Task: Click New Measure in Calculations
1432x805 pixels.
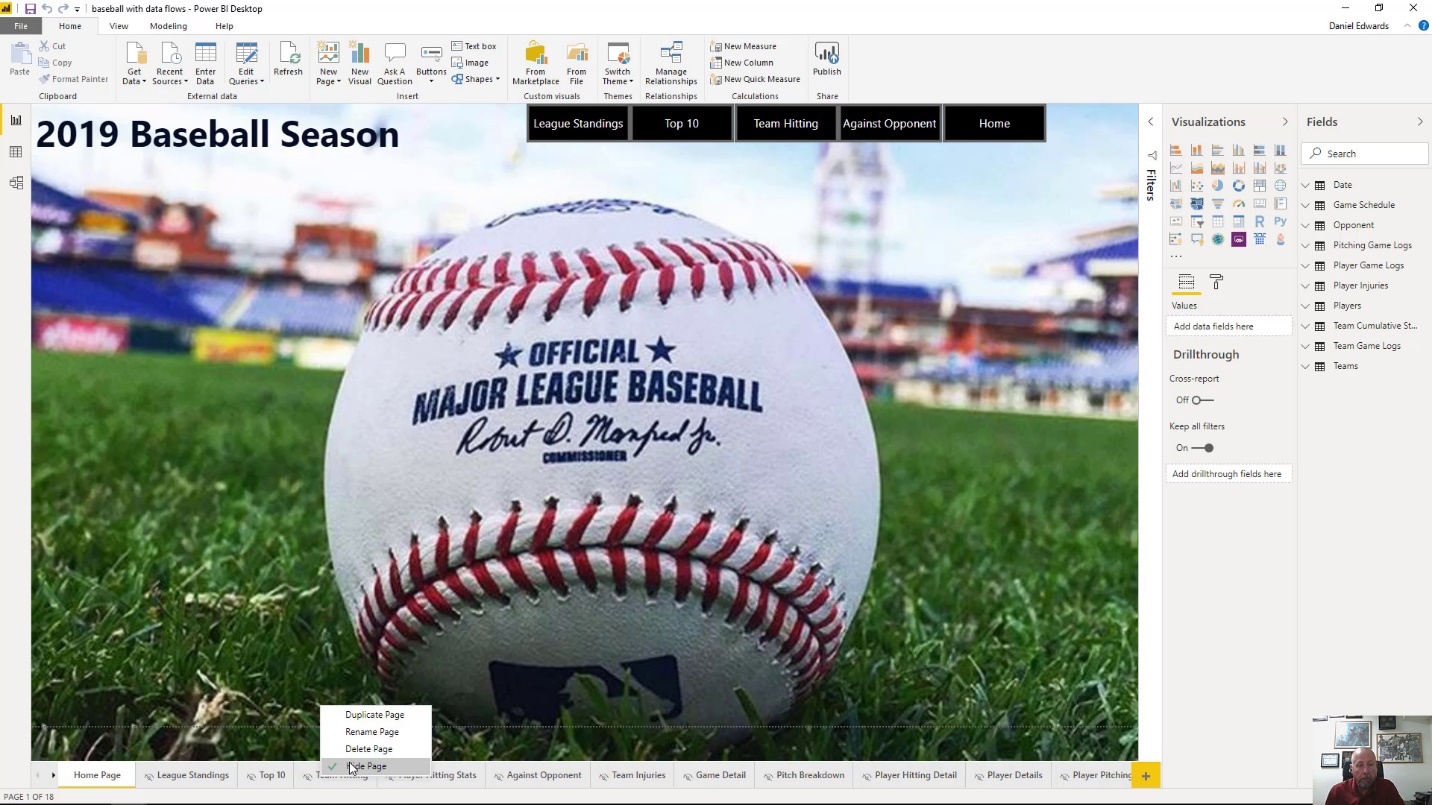Action: pos(743,46)
